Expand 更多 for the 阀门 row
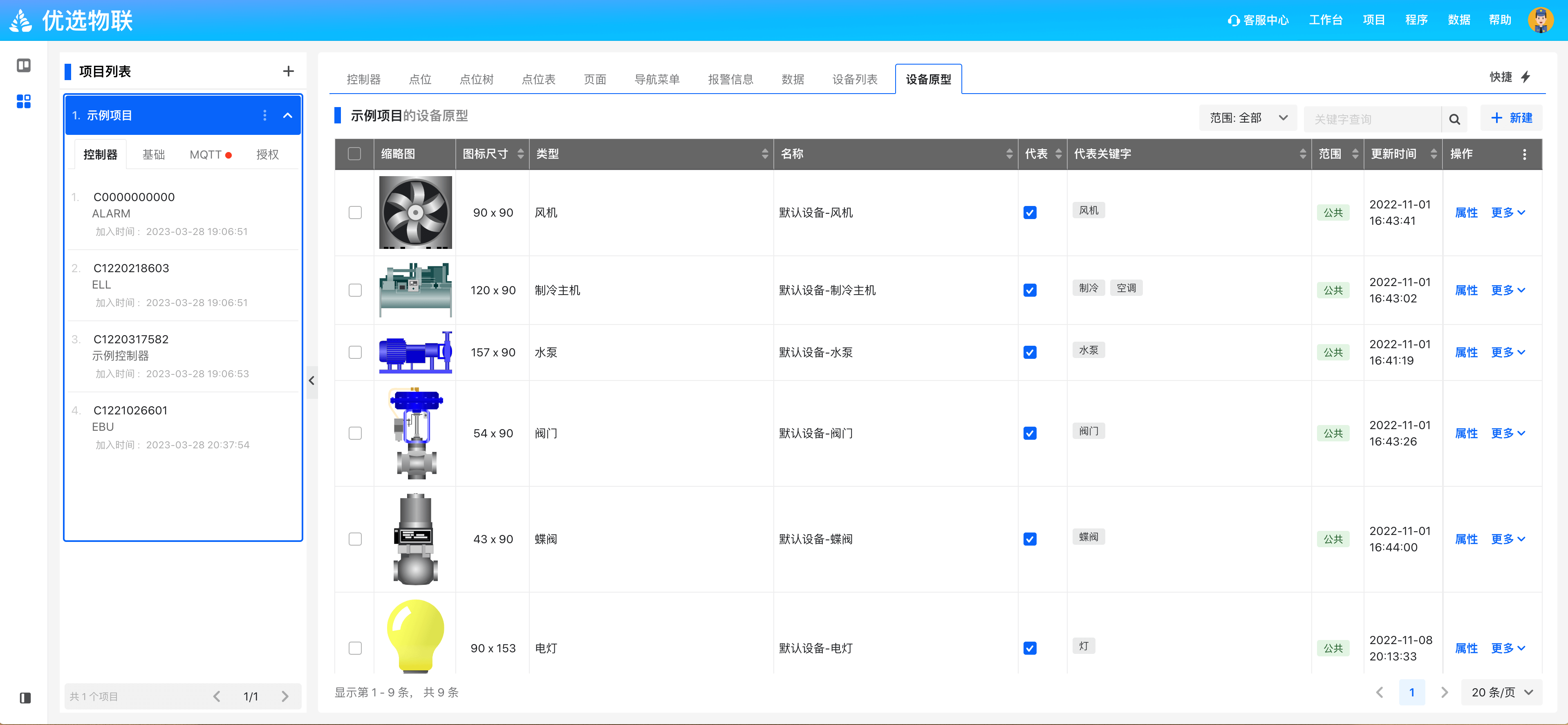Image resolution: width=1568 pixels, height=725 pixels. 1508,434
